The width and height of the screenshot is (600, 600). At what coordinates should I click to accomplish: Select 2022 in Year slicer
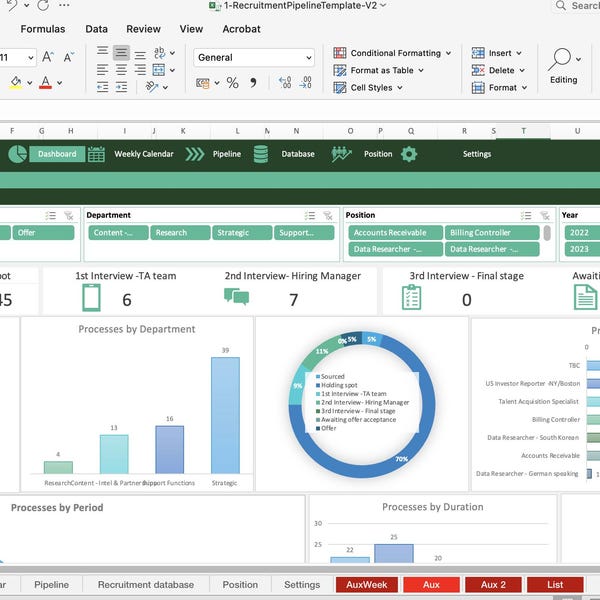(x=582, y=233)
